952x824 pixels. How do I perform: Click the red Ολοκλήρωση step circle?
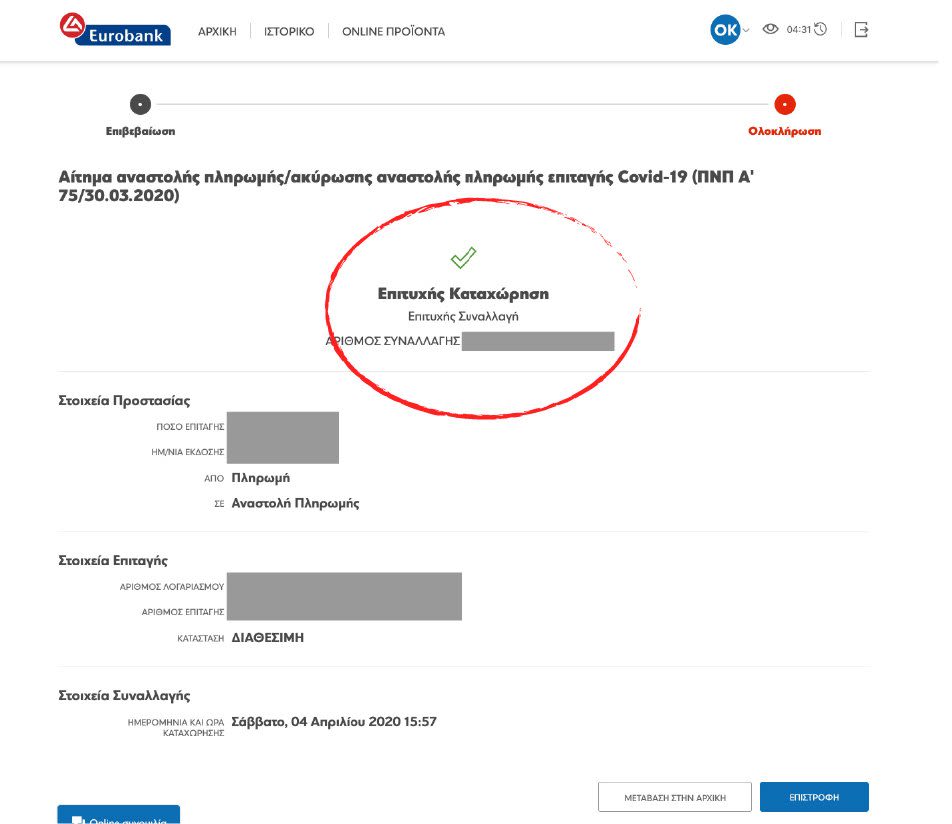785,104
